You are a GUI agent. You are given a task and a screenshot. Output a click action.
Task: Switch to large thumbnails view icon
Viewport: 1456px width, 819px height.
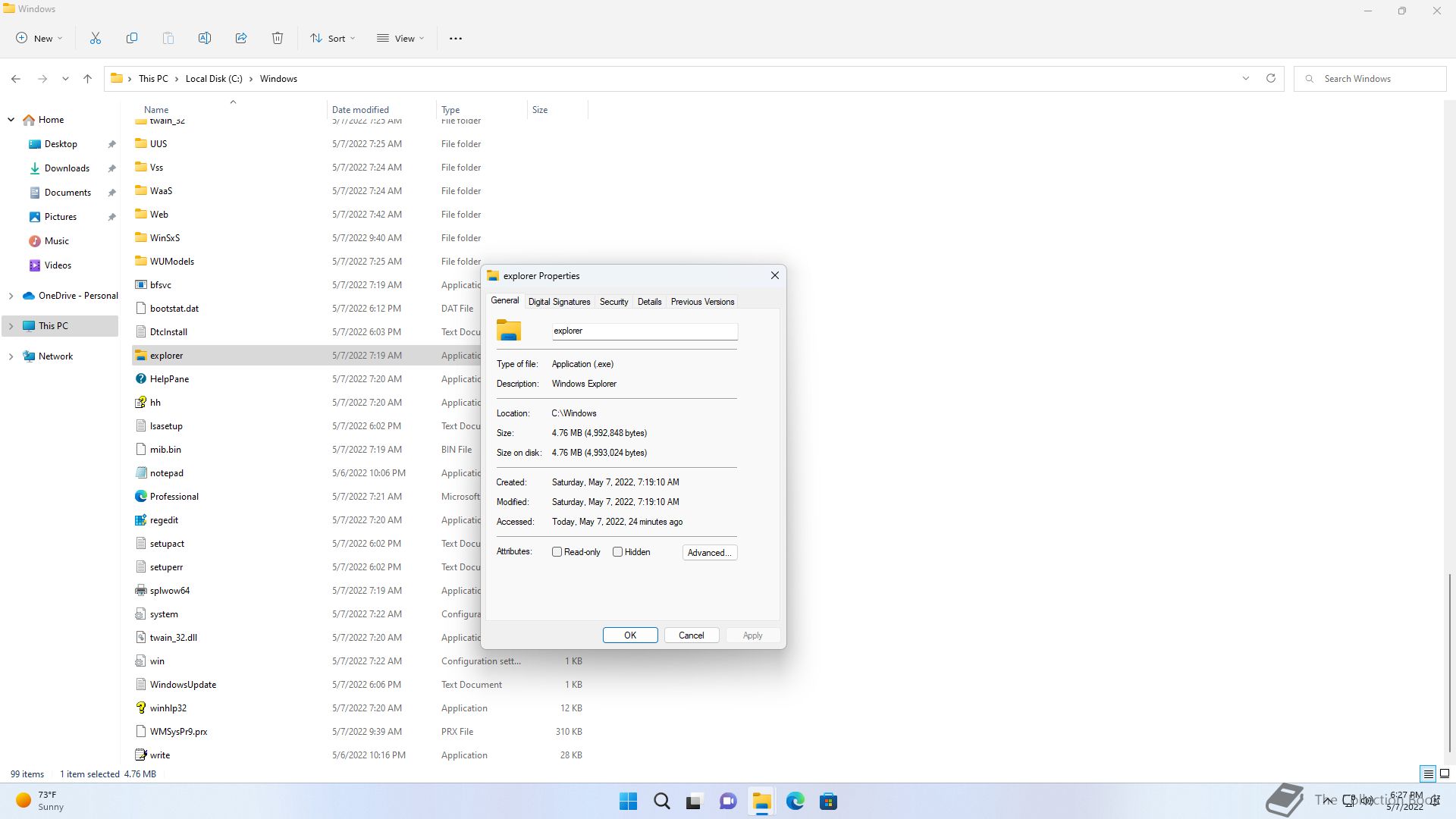[x=1445, y=774]
